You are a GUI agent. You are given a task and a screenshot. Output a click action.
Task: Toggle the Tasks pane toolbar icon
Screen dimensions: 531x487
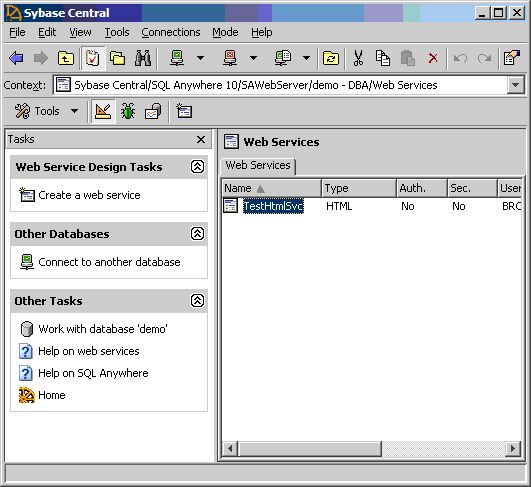click(92, 58)
